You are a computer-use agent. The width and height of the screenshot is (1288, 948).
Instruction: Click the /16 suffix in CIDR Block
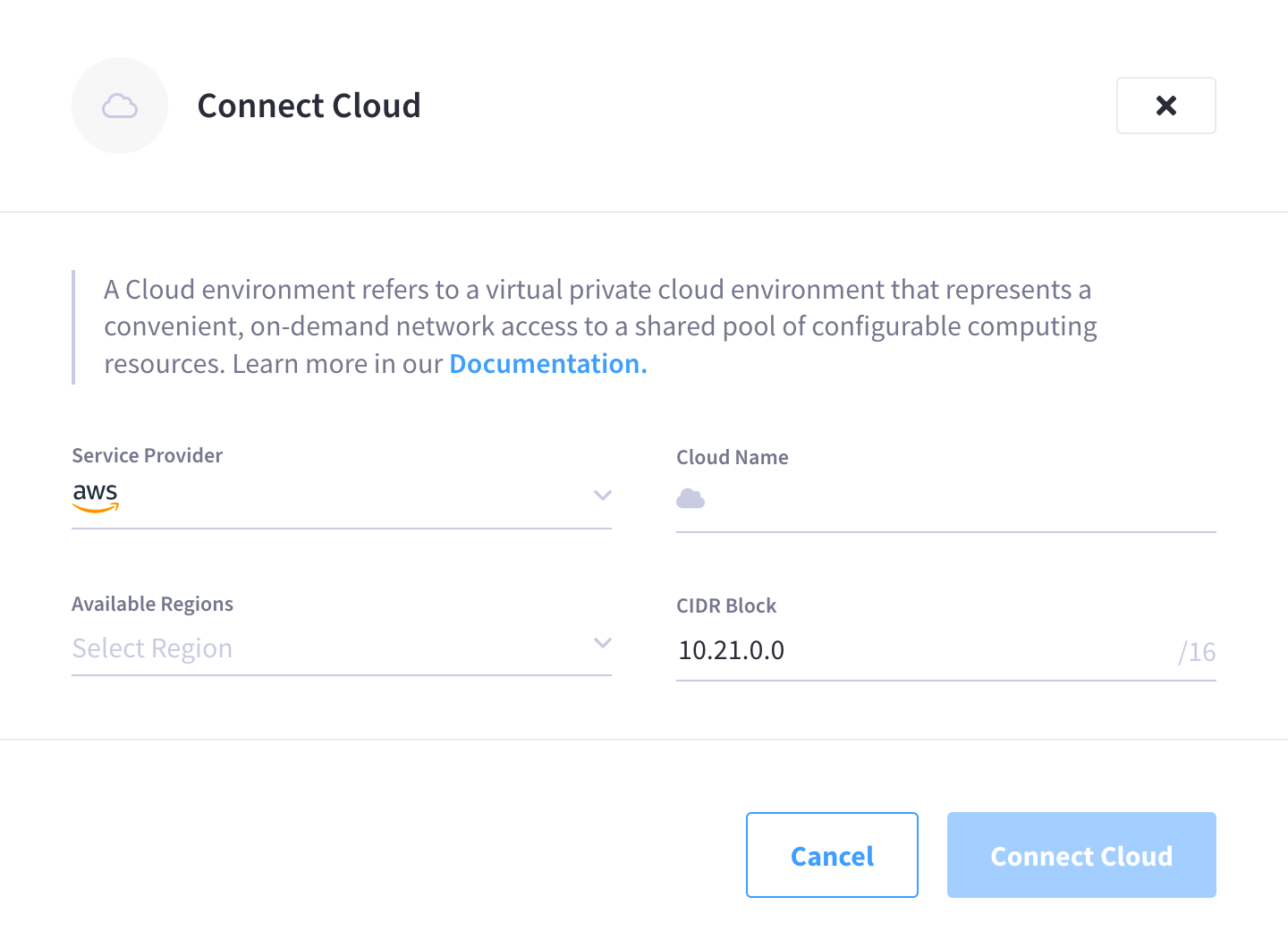[1197, 652]
